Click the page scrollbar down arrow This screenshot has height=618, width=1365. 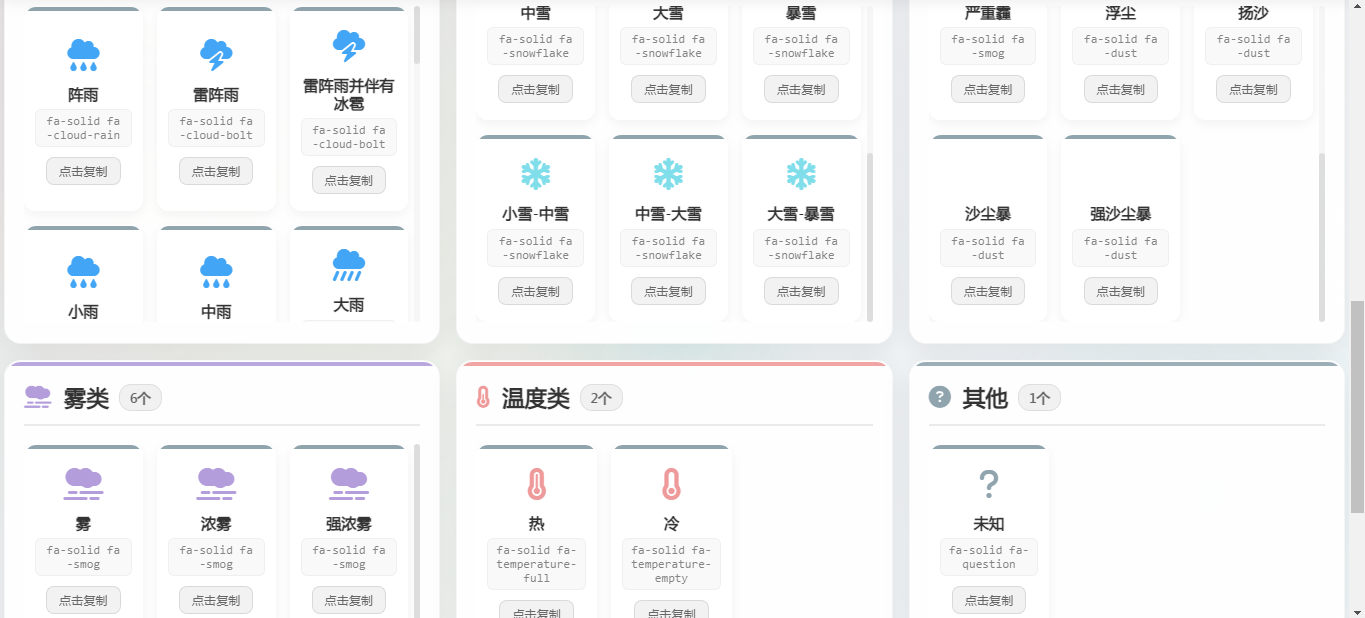coord(1357,610)
